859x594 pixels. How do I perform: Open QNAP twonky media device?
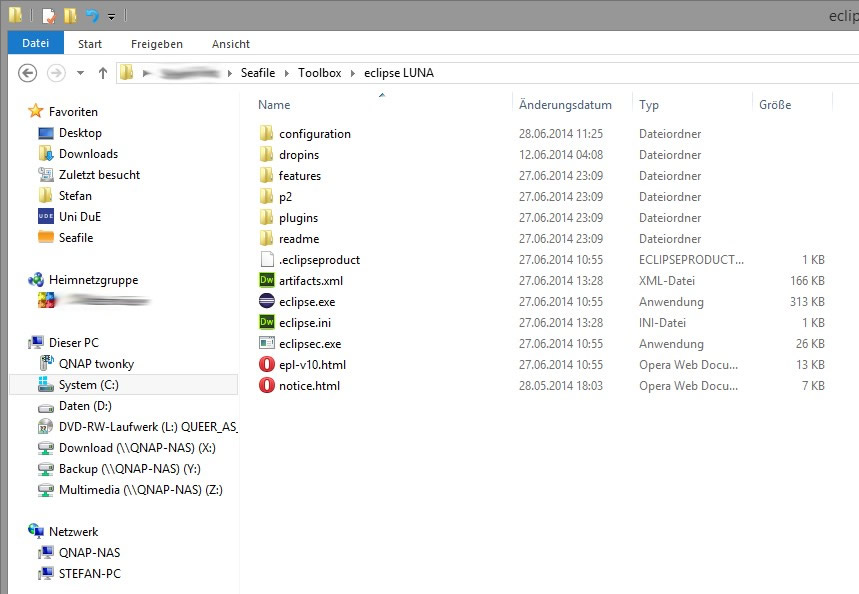[96, 364]
